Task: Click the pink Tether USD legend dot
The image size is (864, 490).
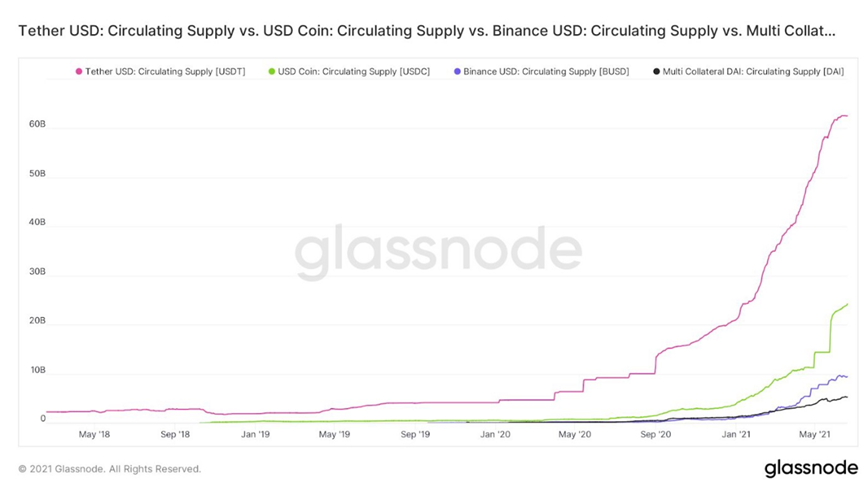Action: tap(80, 71)
